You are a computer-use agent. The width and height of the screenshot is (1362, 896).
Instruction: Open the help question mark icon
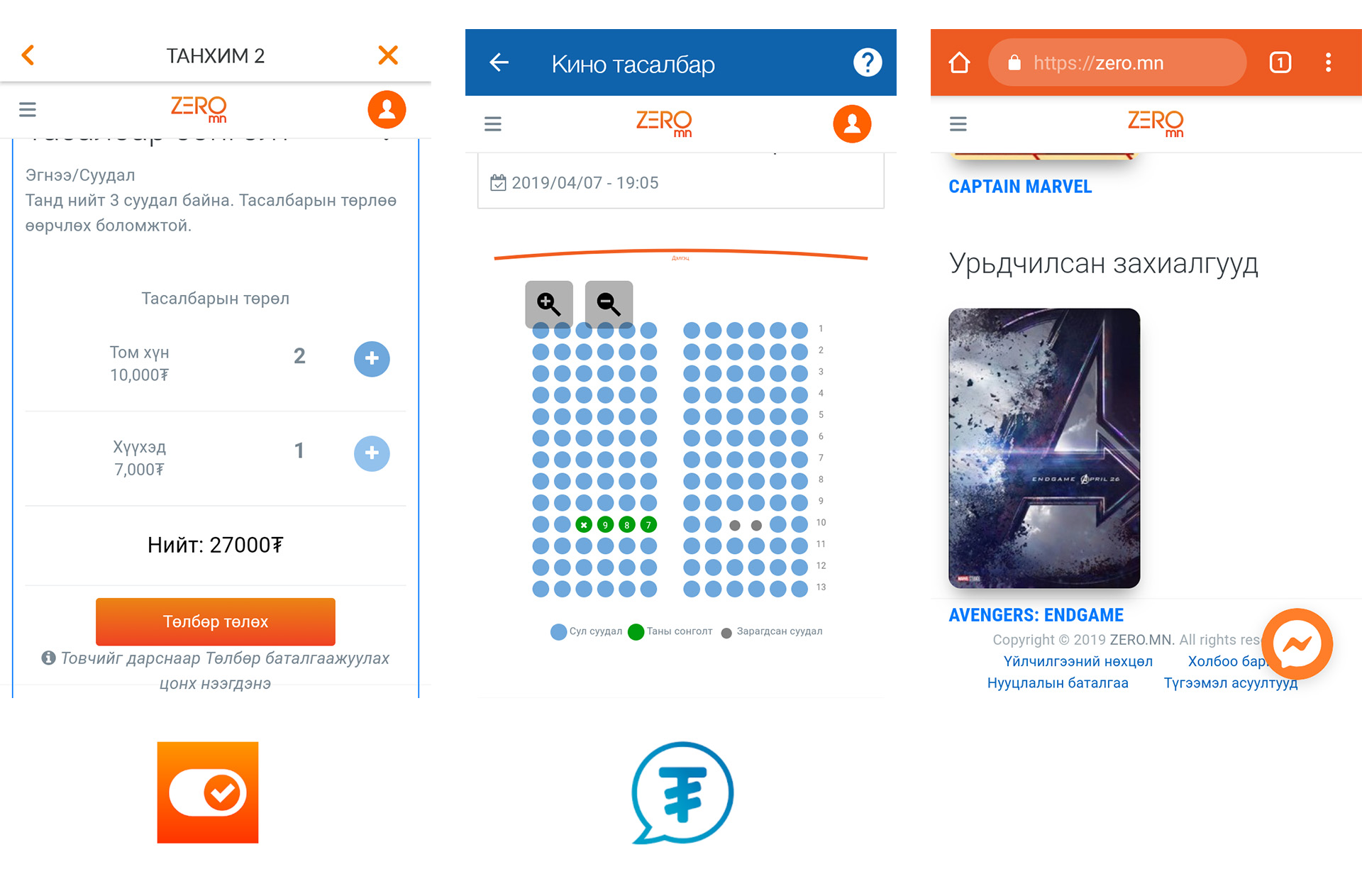click(x=867, y=62)
